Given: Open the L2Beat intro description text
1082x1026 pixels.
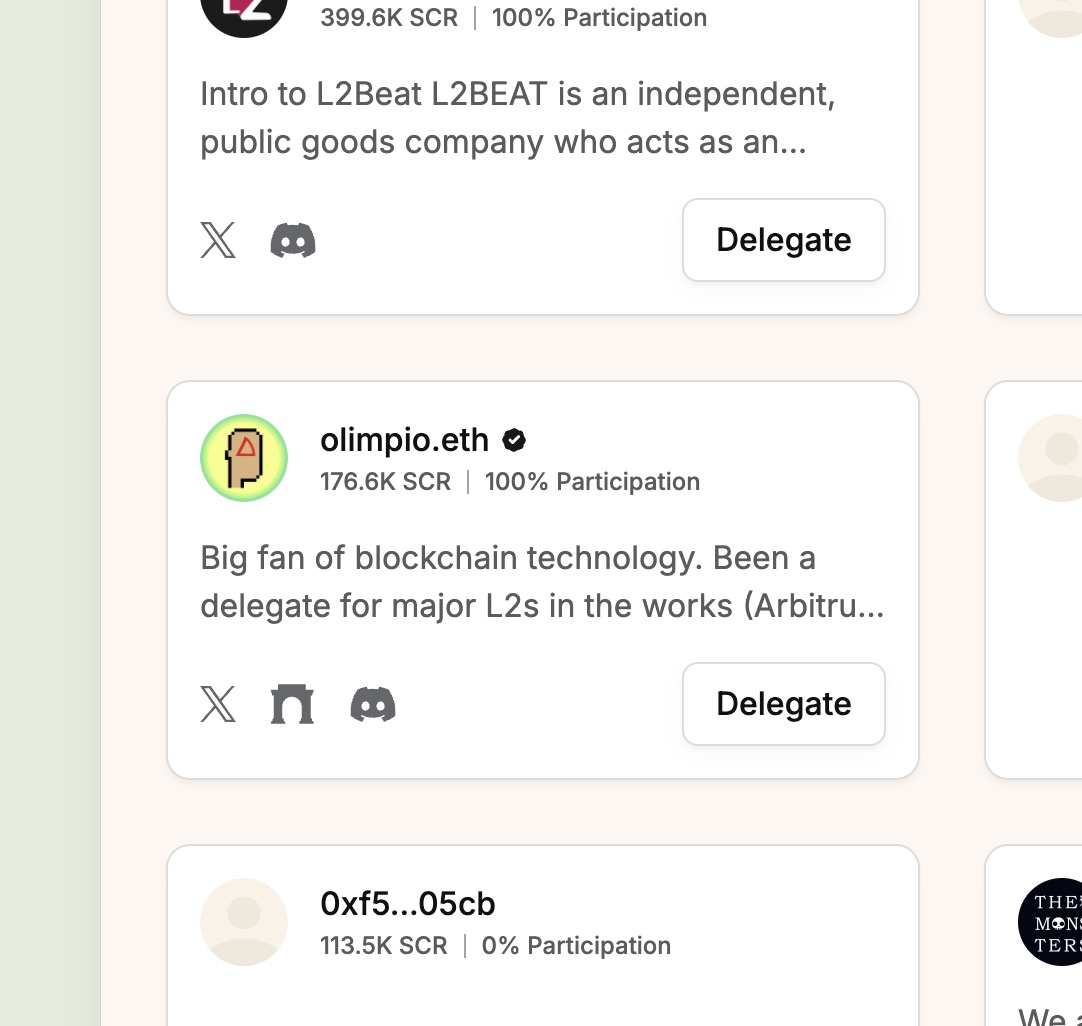Looking at the screenshot, I should (x=518, y=118).
